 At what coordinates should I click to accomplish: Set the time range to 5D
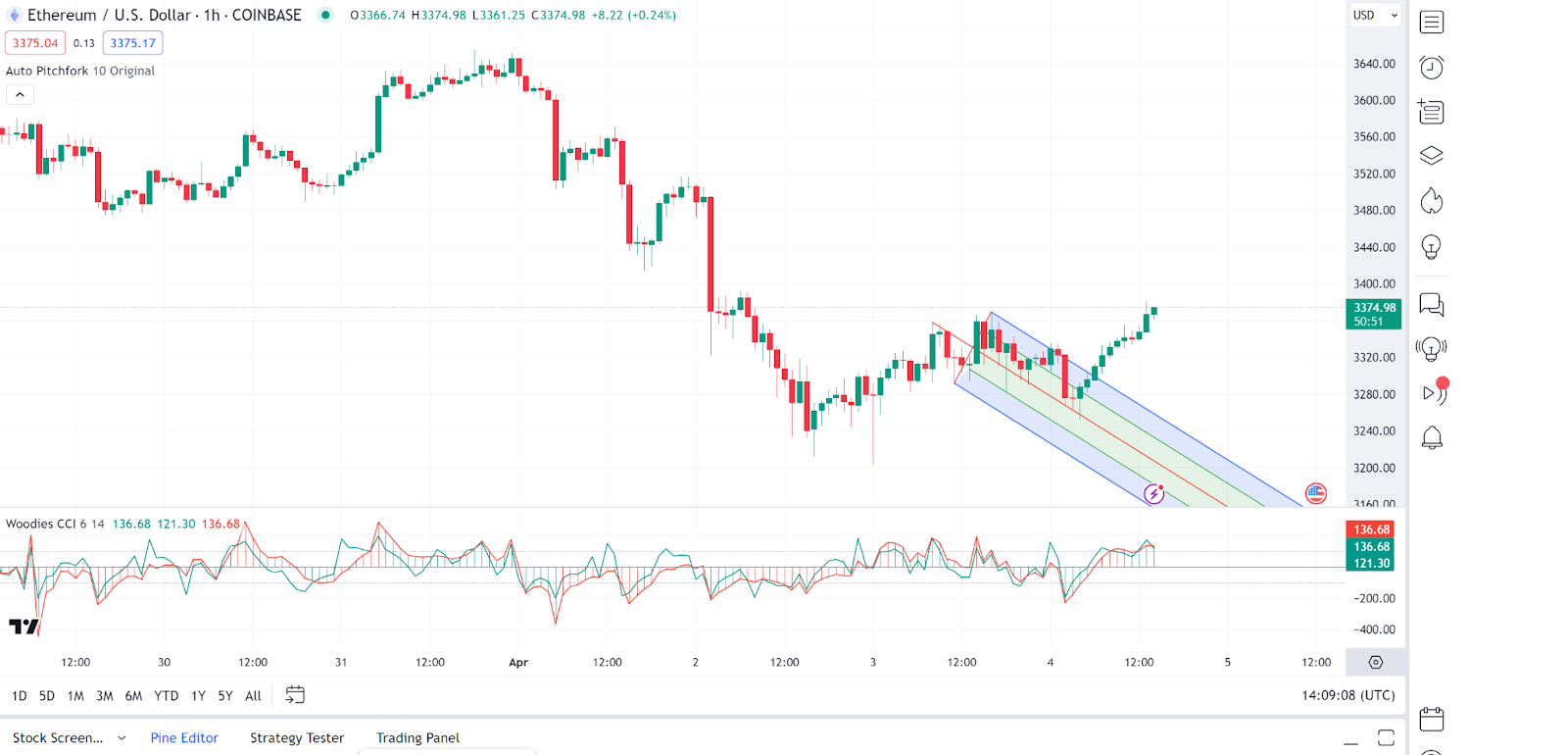coord(47,696)
